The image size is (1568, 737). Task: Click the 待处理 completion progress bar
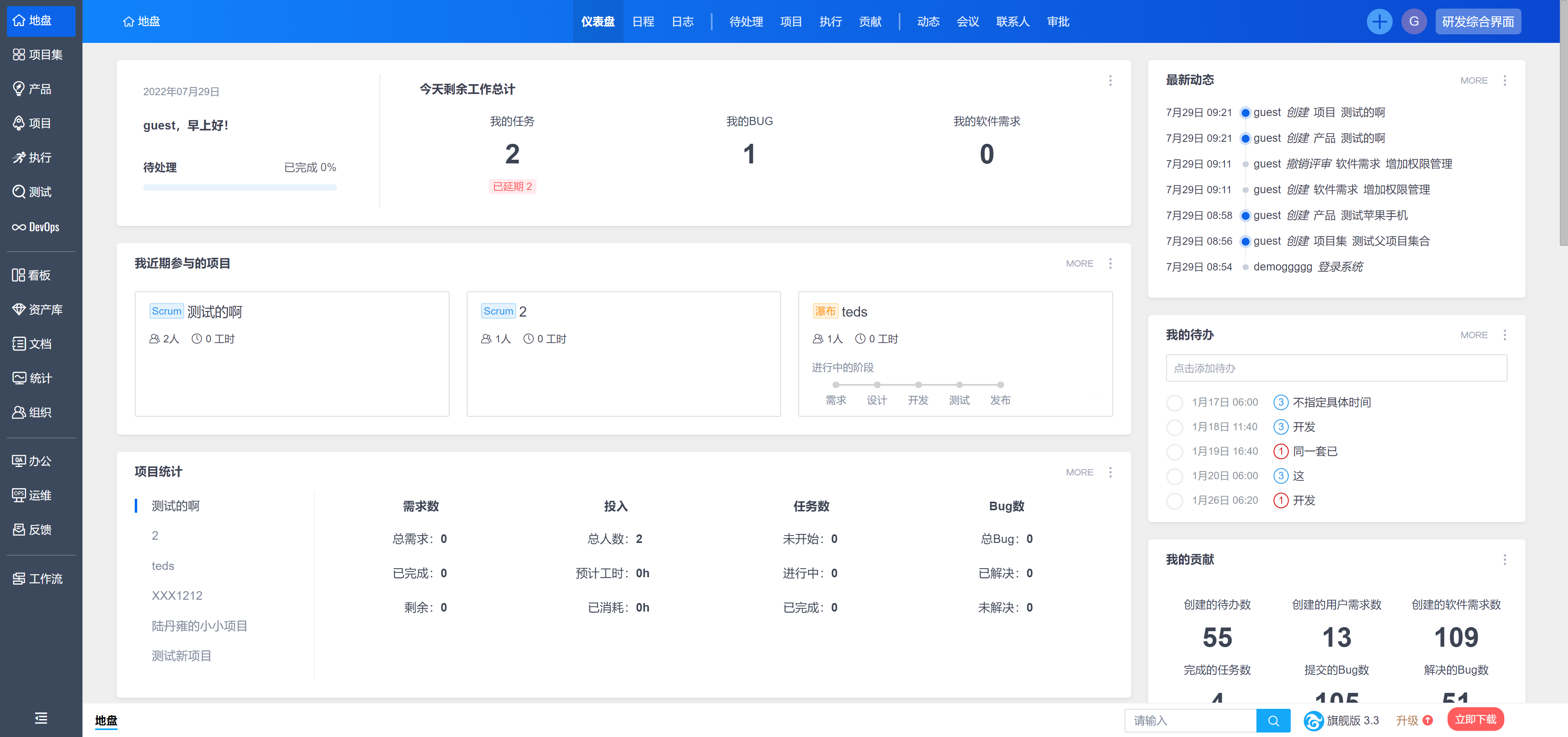pos(240,188)
